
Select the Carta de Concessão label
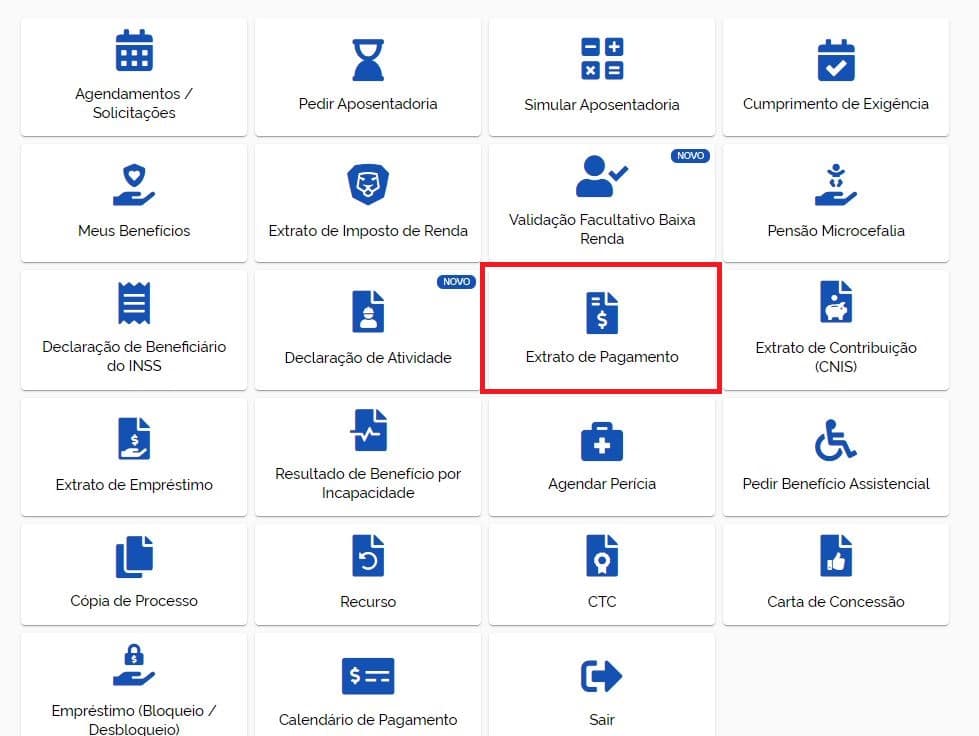pyautogui.click(x=836, y=602)
